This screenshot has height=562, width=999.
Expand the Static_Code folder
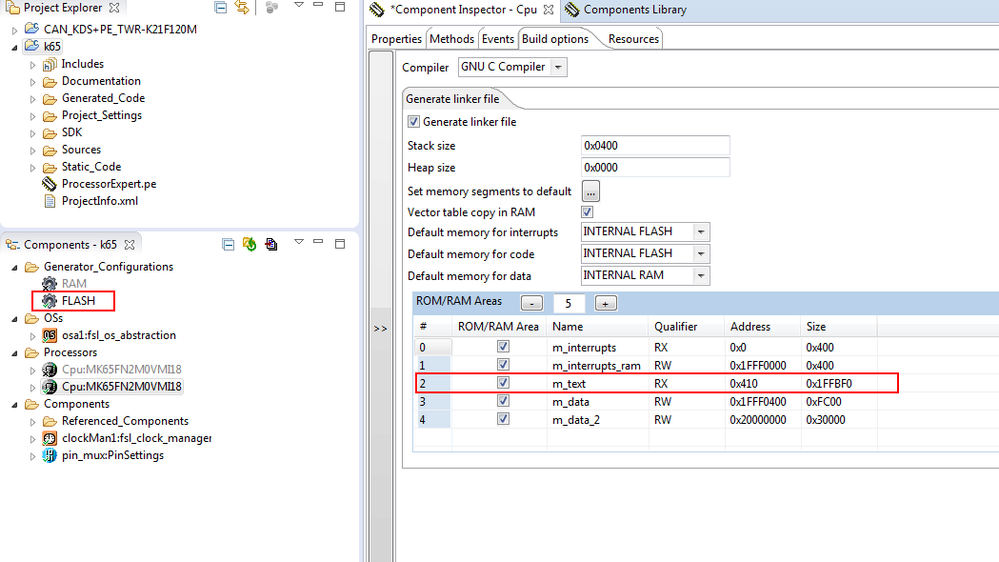[x=32, y=168]
